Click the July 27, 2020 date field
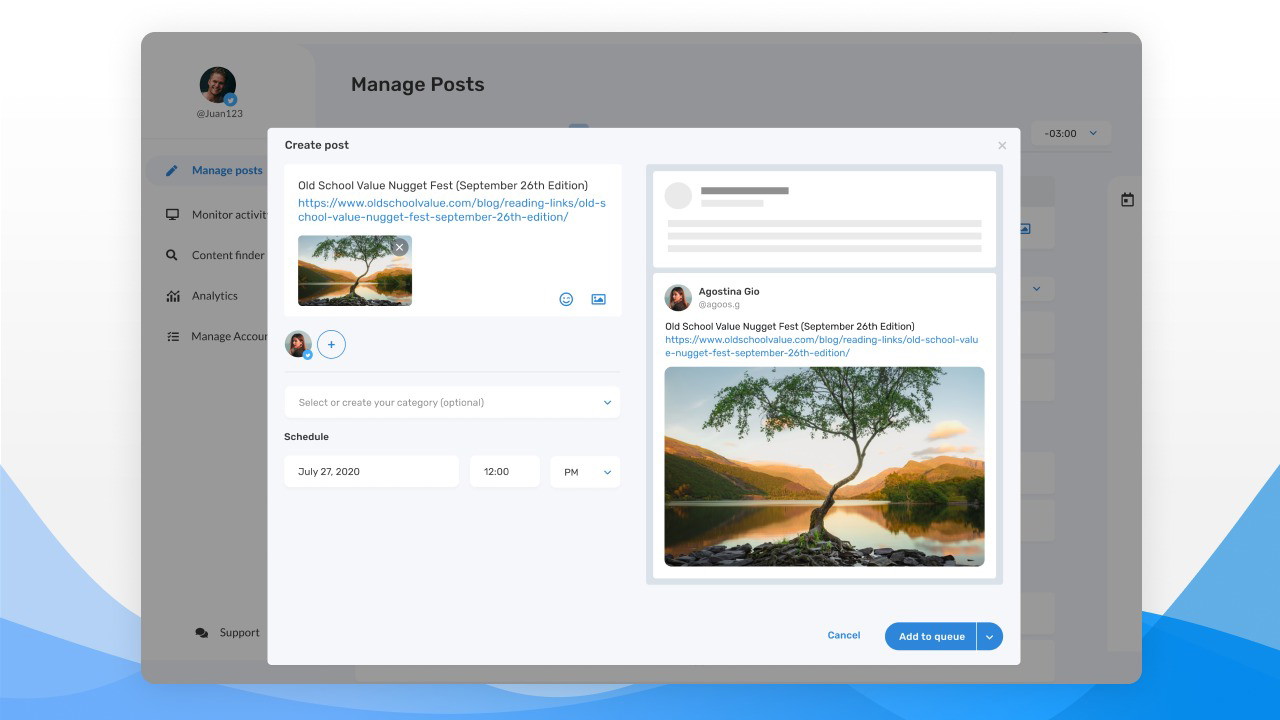This screenshot has height=720, width=1280. pyautogui.click(x=371, y=472)
